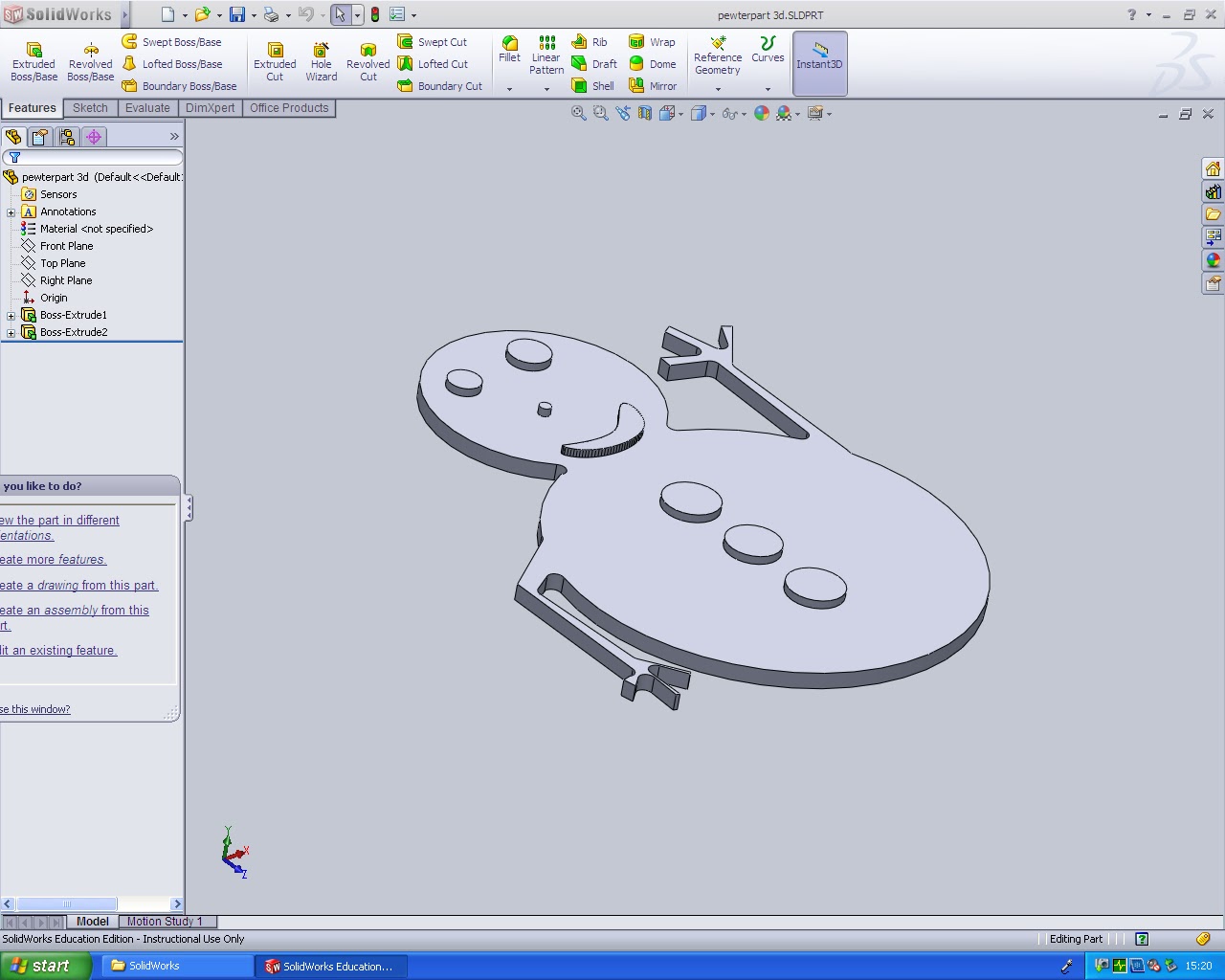The width and height of the screenshot is (1225, 980).
Task: Open the Office Products tab
Action: pos(289,108)
